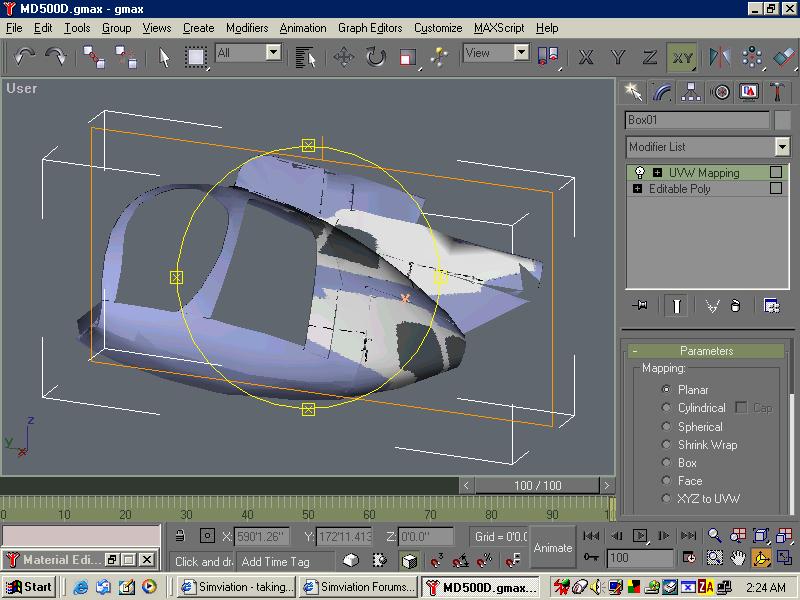Open the Modifier List dropdown
This screenshot has height=600, width=800.
coord(781,147)
